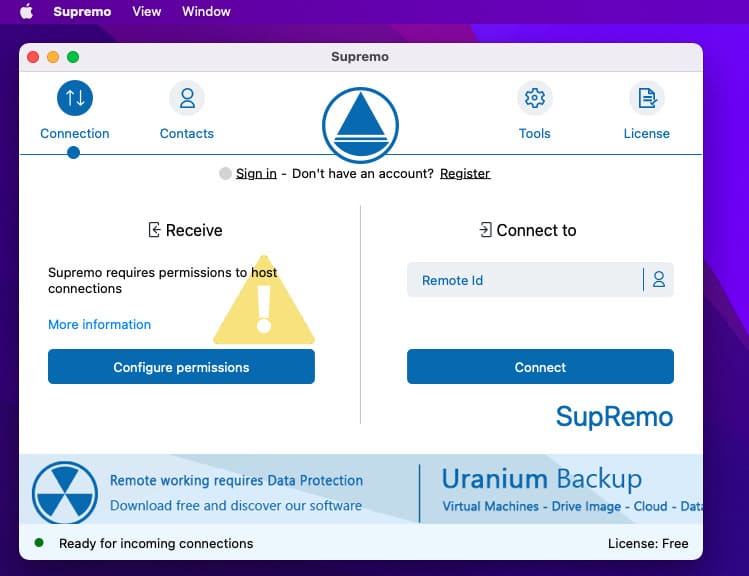Click 'Supremo requires permissions to host connections'
This screenshot has width=749, height=576.
coord(162,280)
